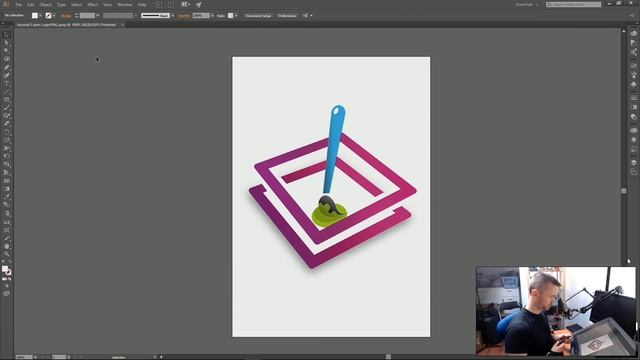The width and height of the screenshot is (640, 360).
Task: Select the Direct Selection tool
Action: coord(7,43)
